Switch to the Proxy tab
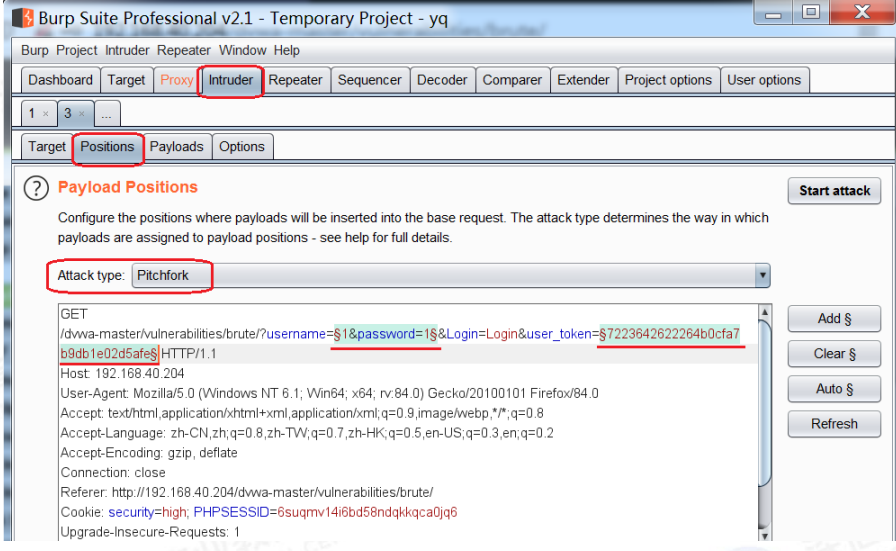This screenshot has height=551, width=896. [x=177, y=80]
